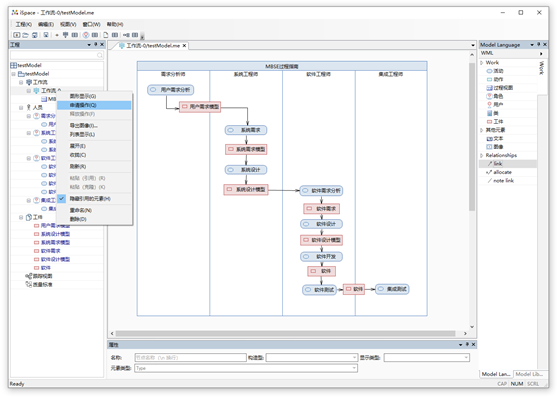Image resolution: width=557 pixels, height=398 pixels.
Task: Click the open folder toolbar icon
Action: 26,35
